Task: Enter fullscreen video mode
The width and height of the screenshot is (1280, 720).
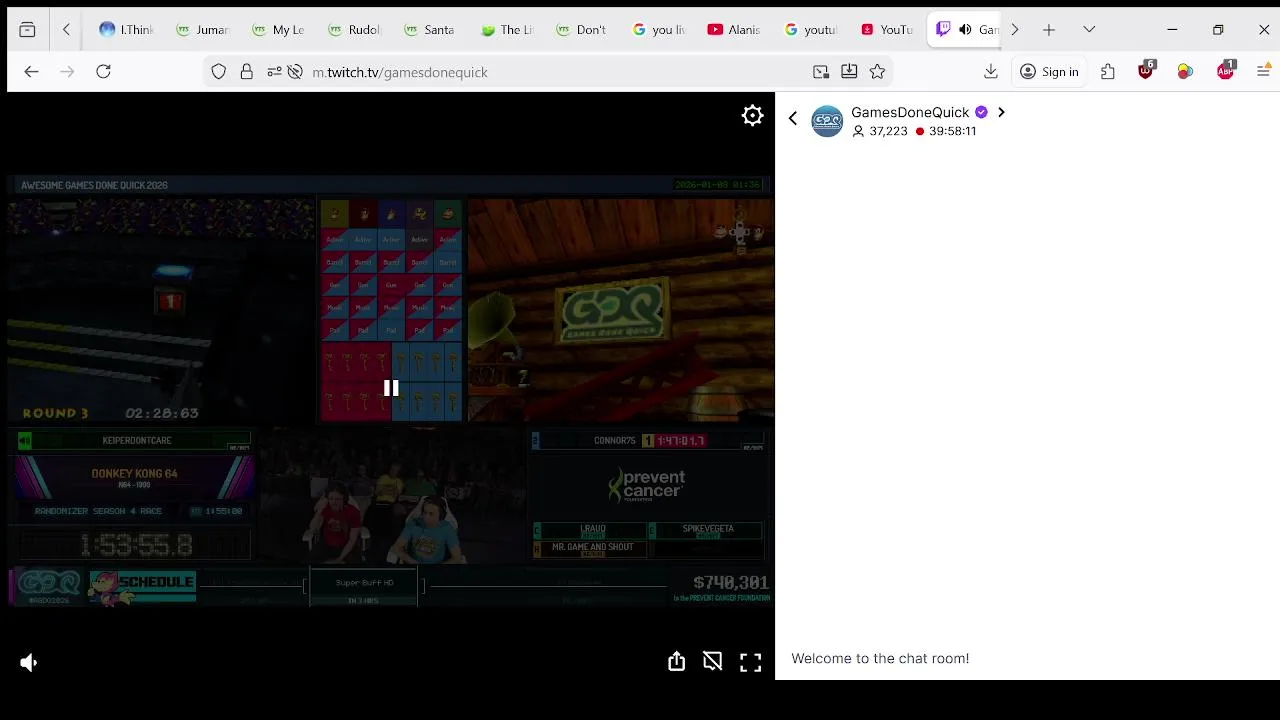Action: click(x=751, y=662)
